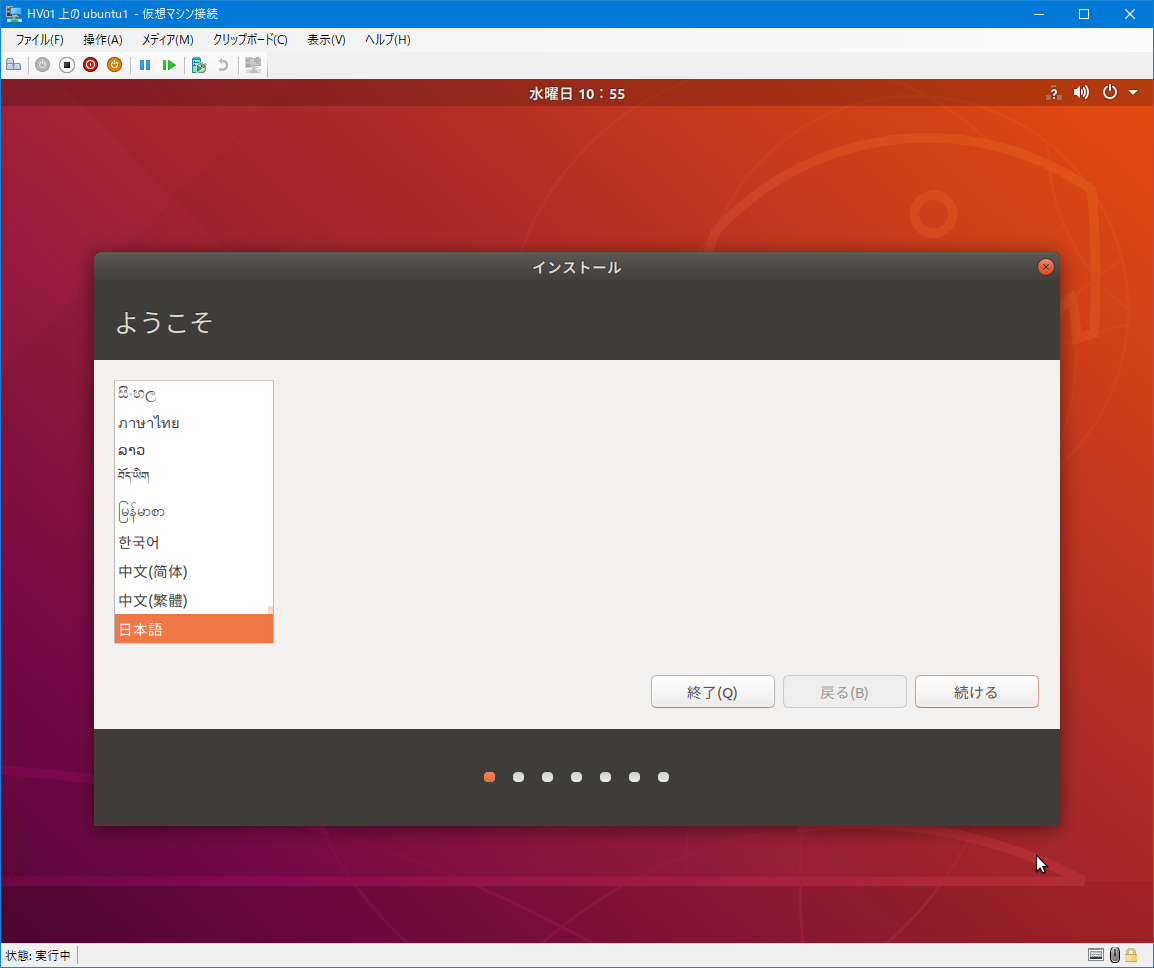Screen dimensions: 1154x968
Task: Pause the virtual machine
Action: (145, 65)
